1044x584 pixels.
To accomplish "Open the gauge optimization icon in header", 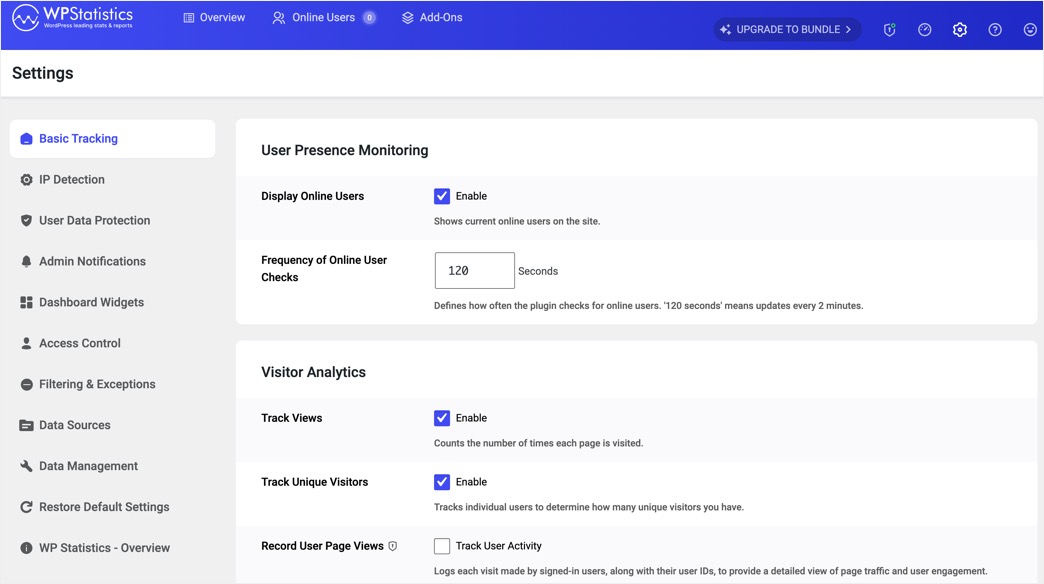I will click(x=924, y=29).
